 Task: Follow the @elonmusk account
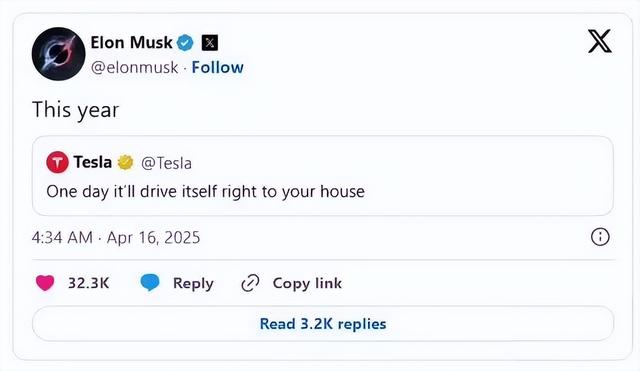coord(218,67)
